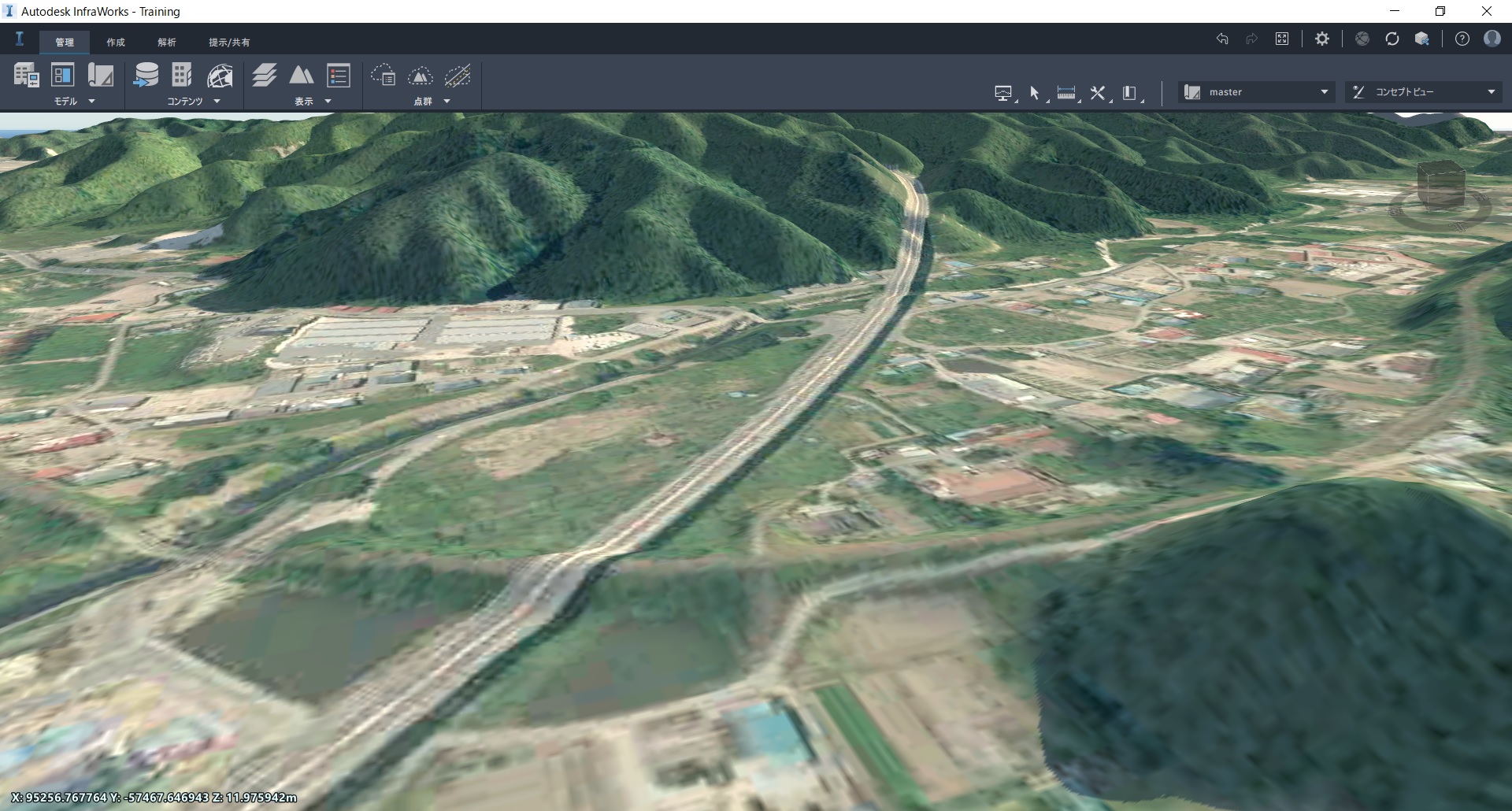1512x811 pixels.
Task: Select the measure ruler tool
Action: pos(1067,93)
